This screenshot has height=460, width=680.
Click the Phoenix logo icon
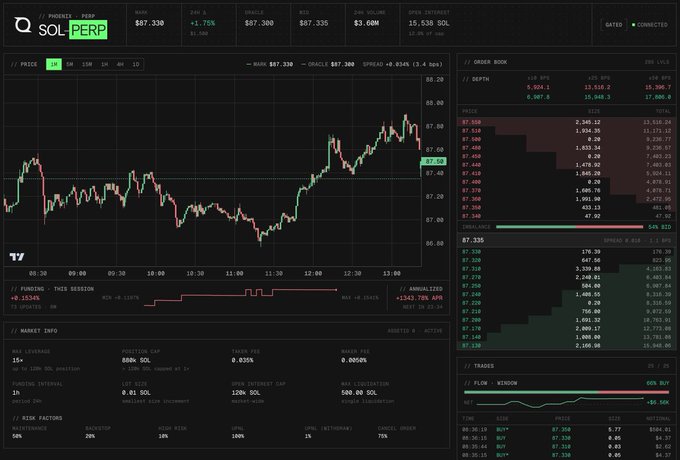click(23, 25)
